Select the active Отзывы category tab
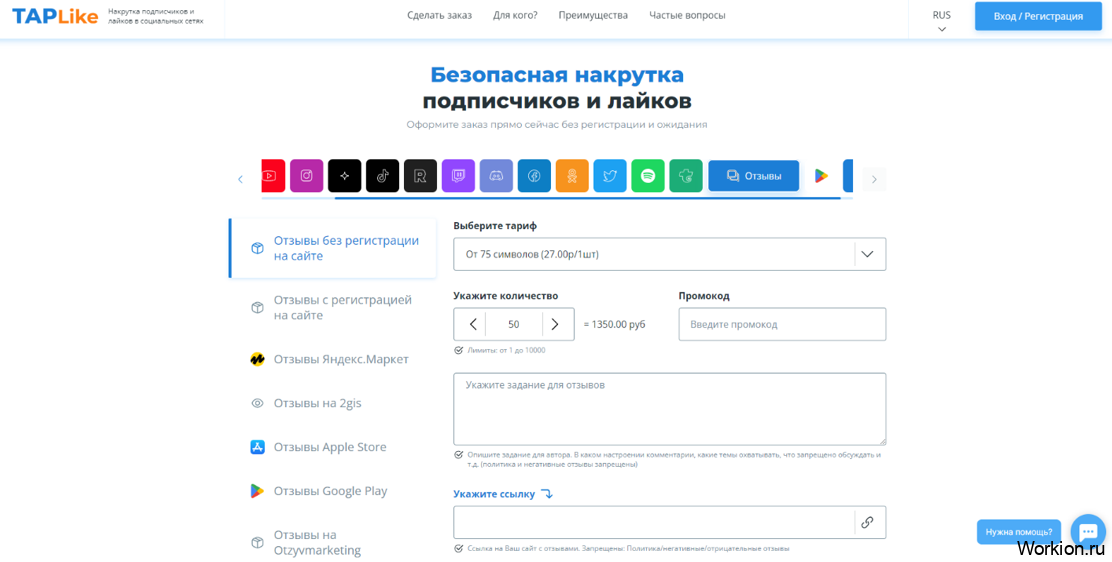Image resolution: width=1112 pixels, height=562 pixels. 754,176
